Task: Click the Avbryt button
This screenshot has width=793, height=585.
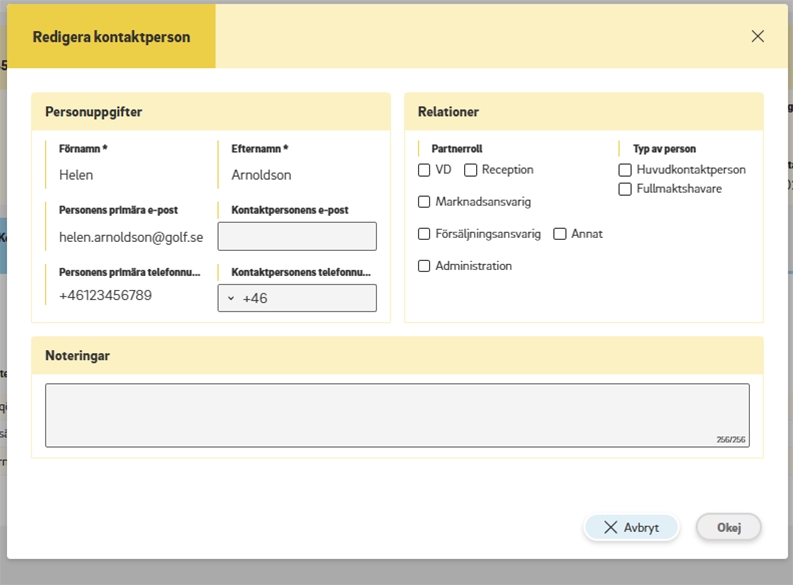Action: click(x=631, y=527)
